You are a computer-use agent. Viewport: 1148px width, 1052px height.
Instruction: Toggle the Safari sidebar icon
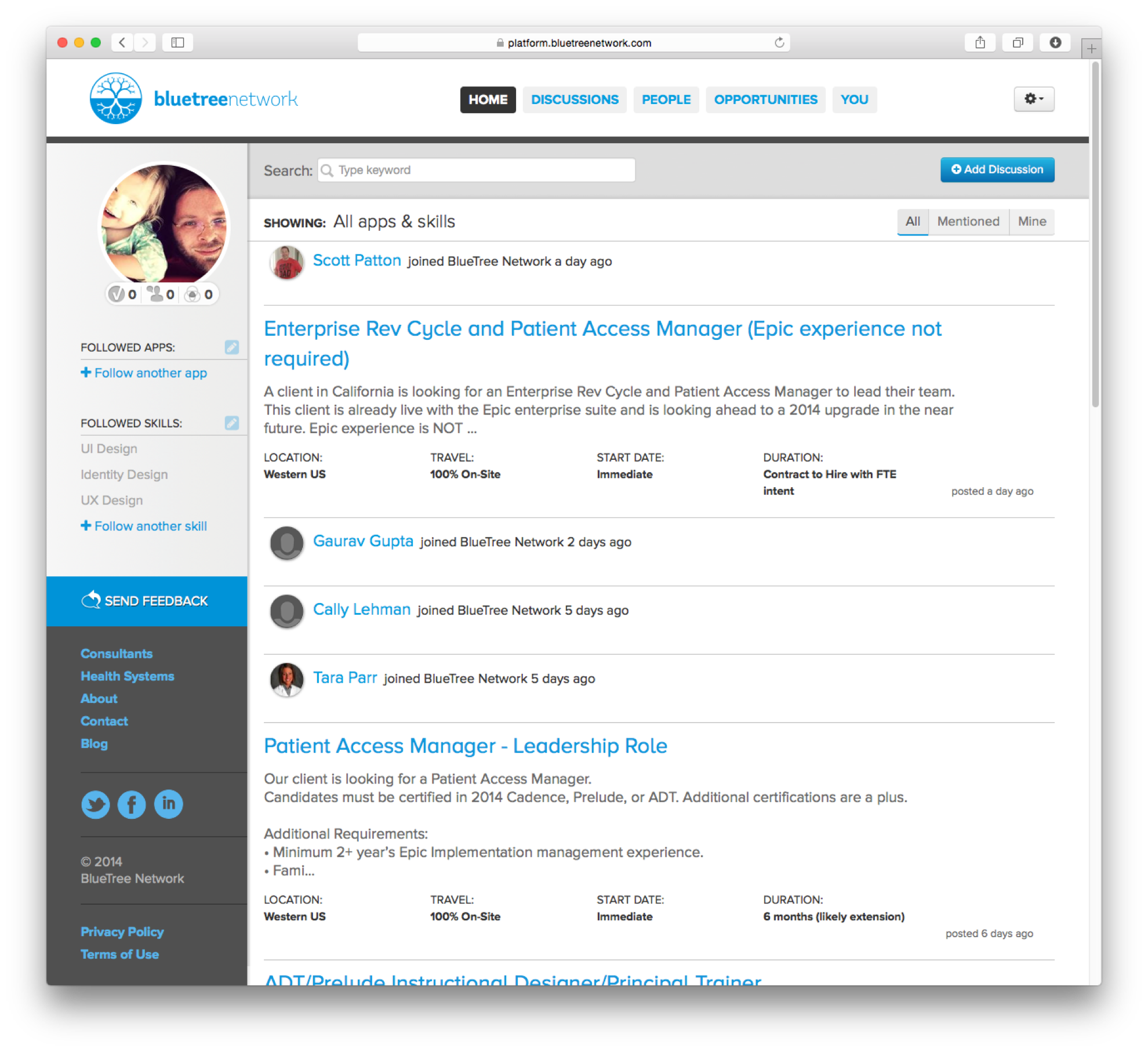(177, 42)
